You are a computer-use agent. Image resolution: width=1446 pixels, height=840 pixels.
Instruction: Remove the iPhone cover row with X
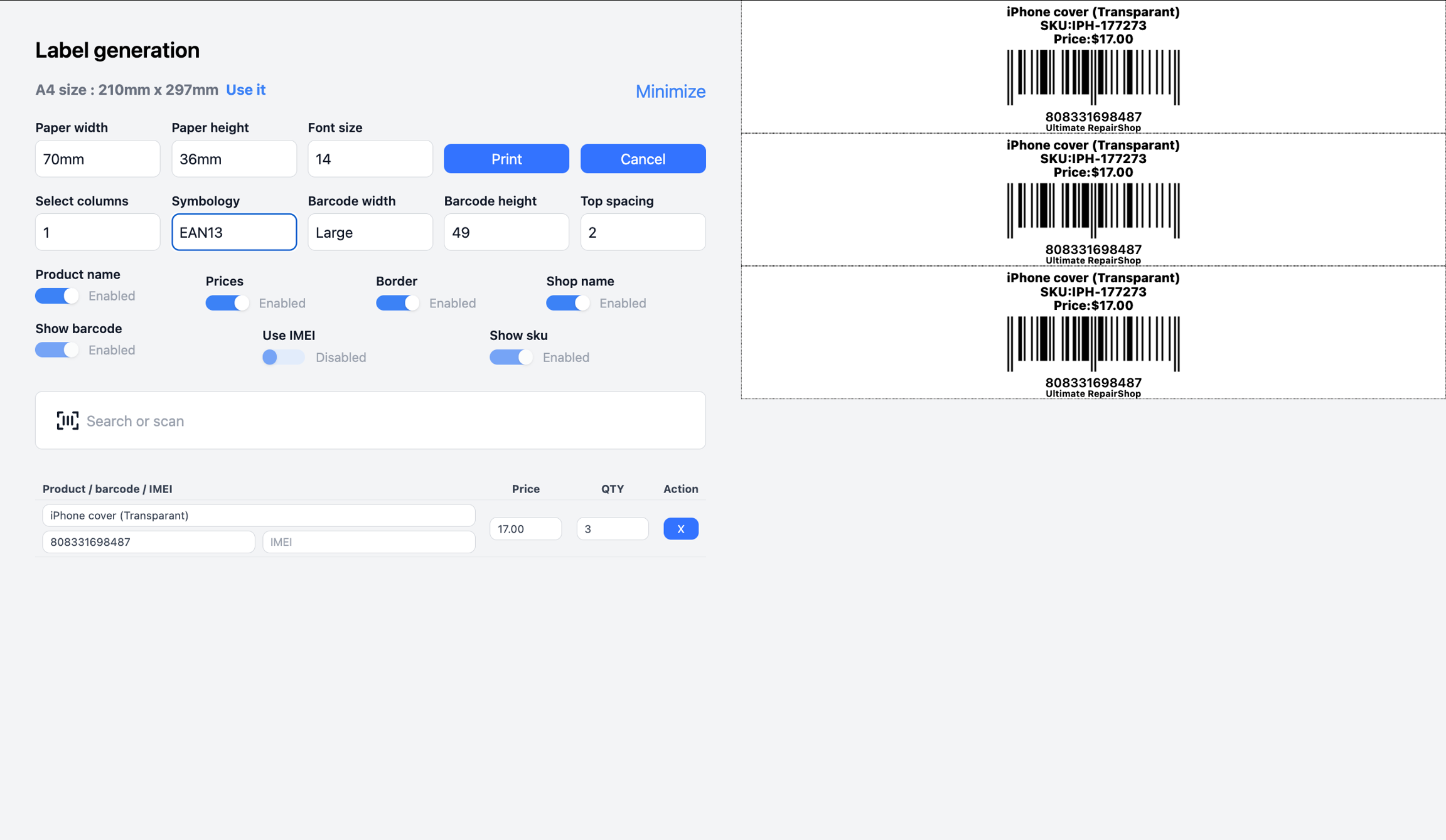click(x=680, y=529)
